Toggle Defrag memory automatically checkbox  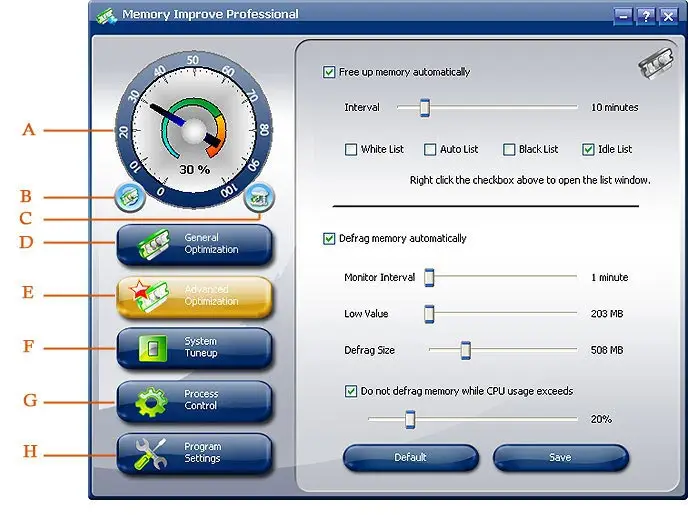click(329, 239)
